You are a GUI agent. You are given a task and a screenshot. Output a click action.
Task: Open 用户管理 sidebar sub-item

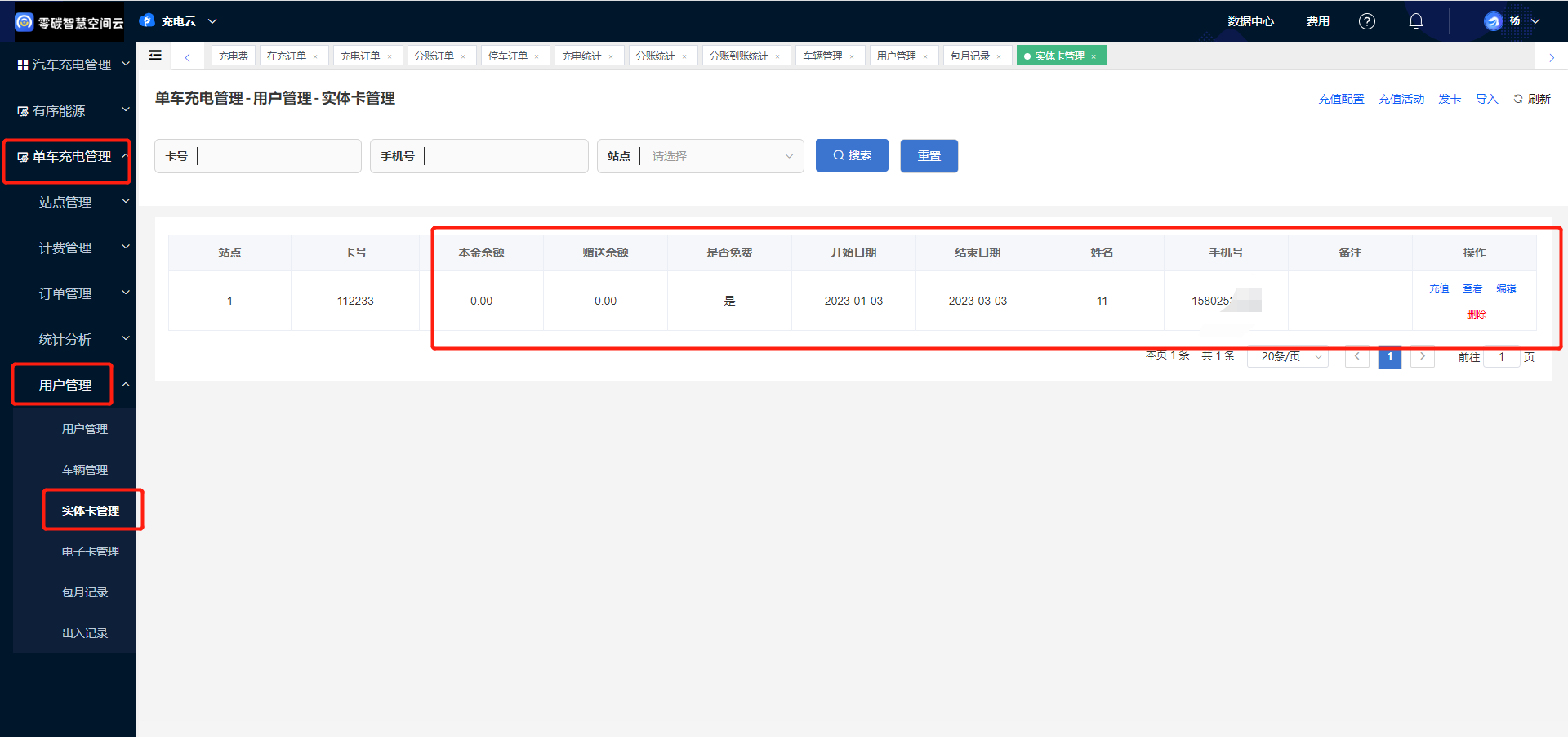click(84, 429)
